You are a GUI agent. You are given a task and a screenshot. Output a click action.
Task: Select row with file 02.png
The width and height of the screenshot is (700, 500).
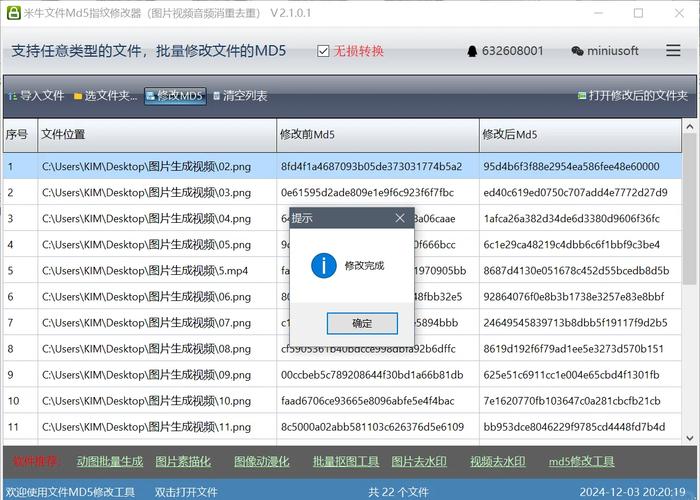(342, 167)
